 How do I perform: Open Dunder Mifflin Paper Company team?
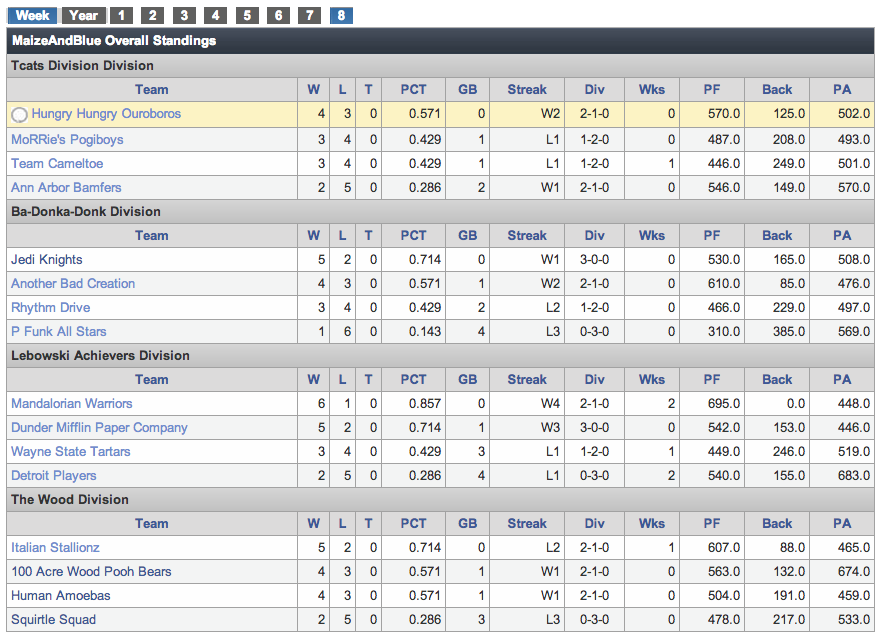pyautogui.click(x=99, y=427)
